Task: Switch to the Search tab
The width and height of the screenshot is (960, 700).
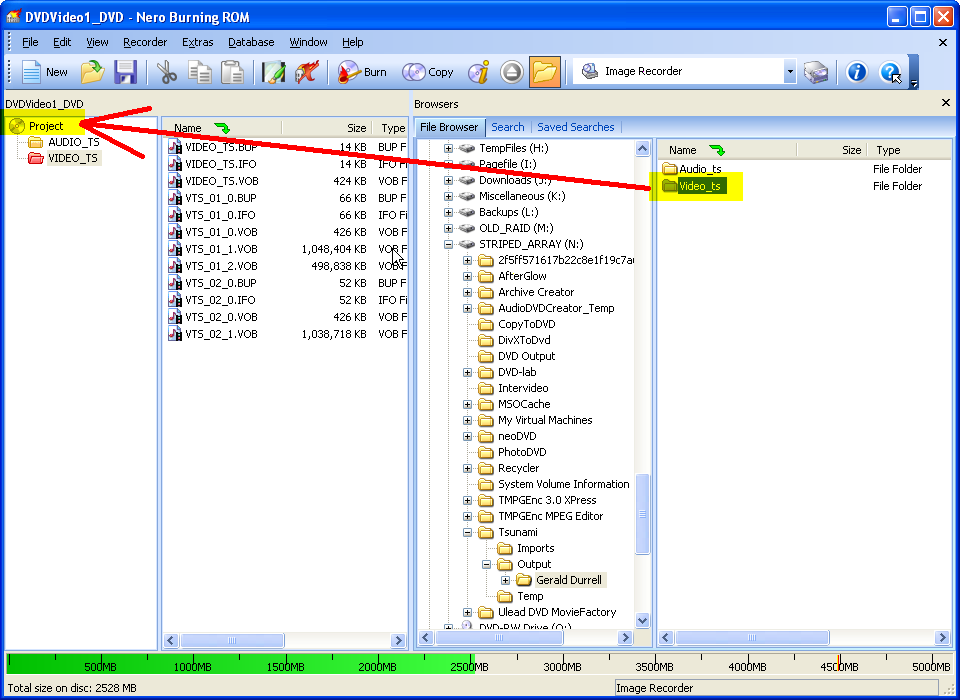Action: tap(507, 127)
